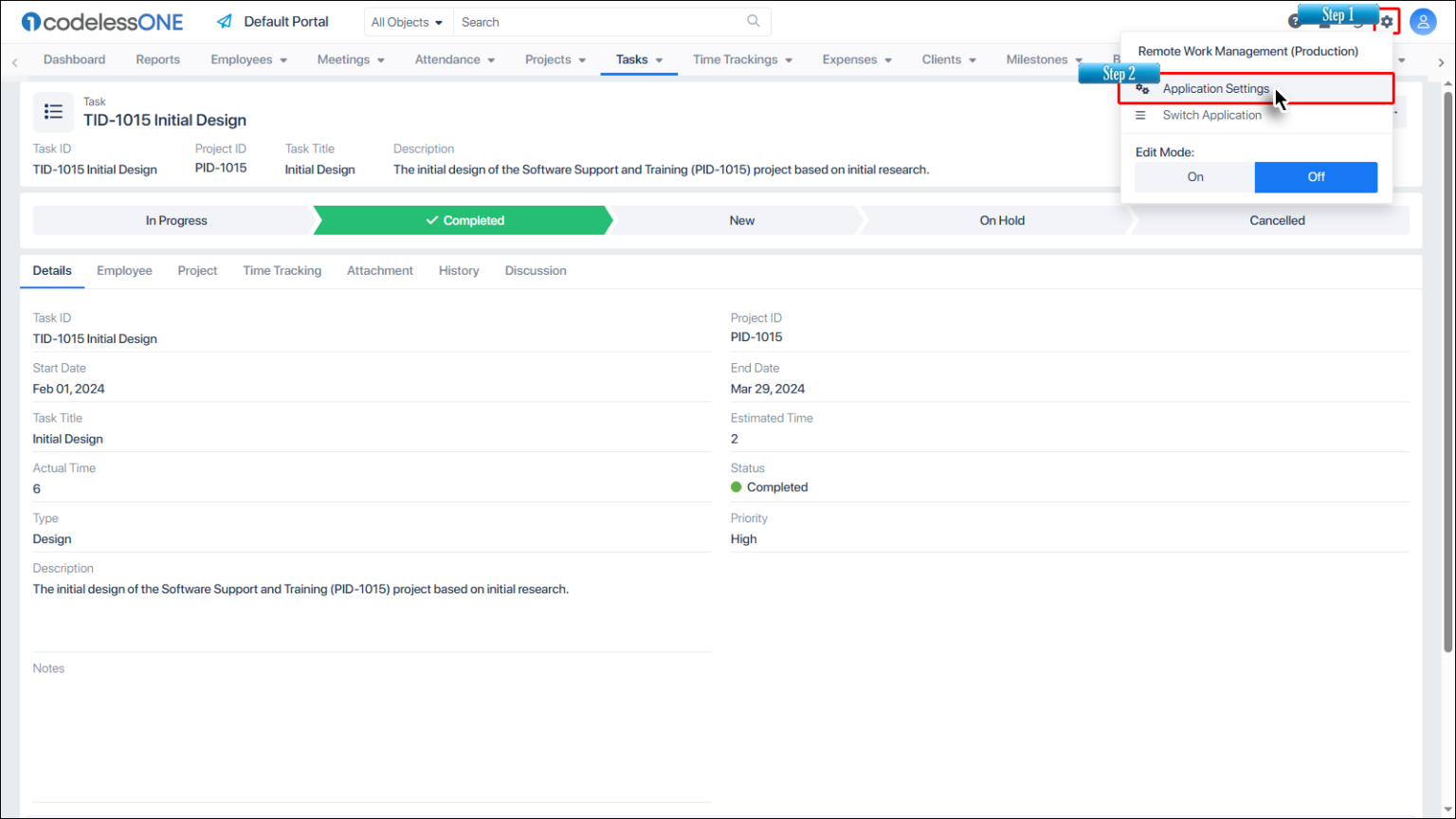Click the vertical page scrollbar
This screenshot has height=819, width=1456.
click(1447, 370)
